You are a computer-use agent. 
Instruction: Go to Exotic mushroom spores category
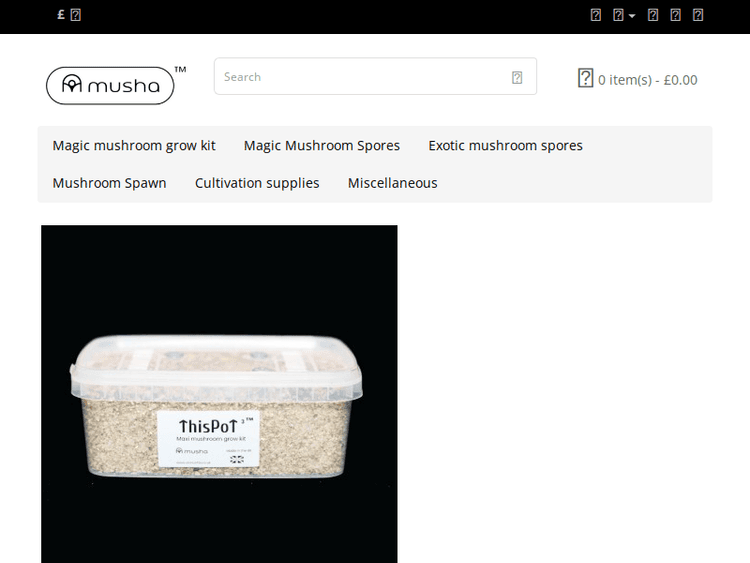tap(505, 146)
